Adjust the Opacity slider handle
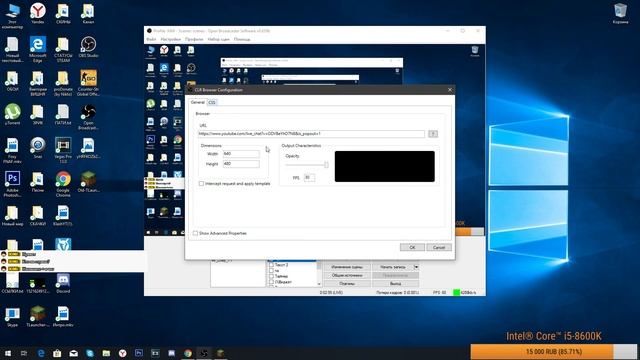The height and width of the screenshot is (360, 640). pos(326,165)
